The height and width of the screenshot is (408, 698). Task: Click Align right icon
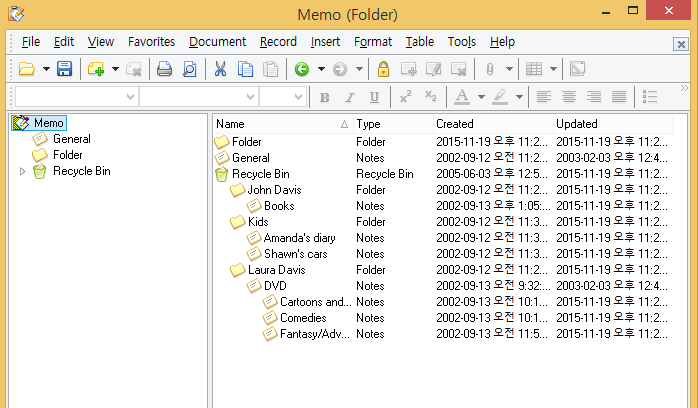click(594, 97)
